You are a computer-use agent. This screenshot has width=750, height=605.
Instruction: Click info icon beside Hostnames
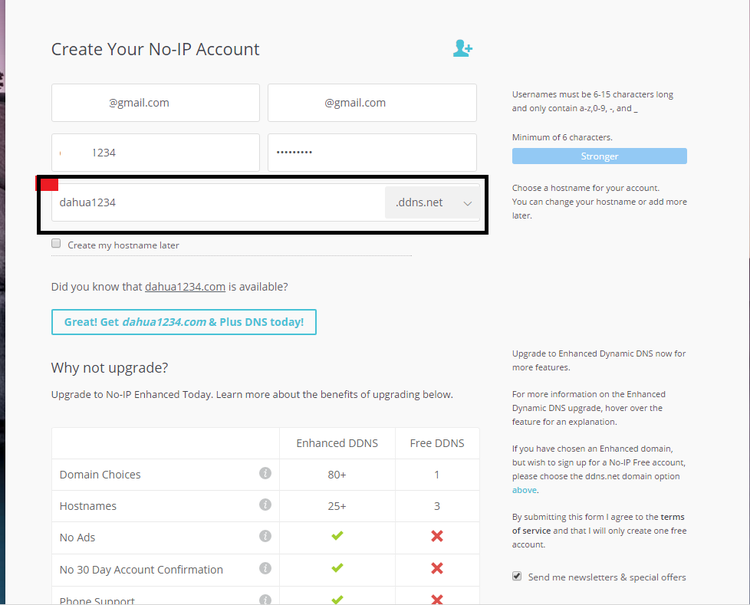tap(265, 505)
